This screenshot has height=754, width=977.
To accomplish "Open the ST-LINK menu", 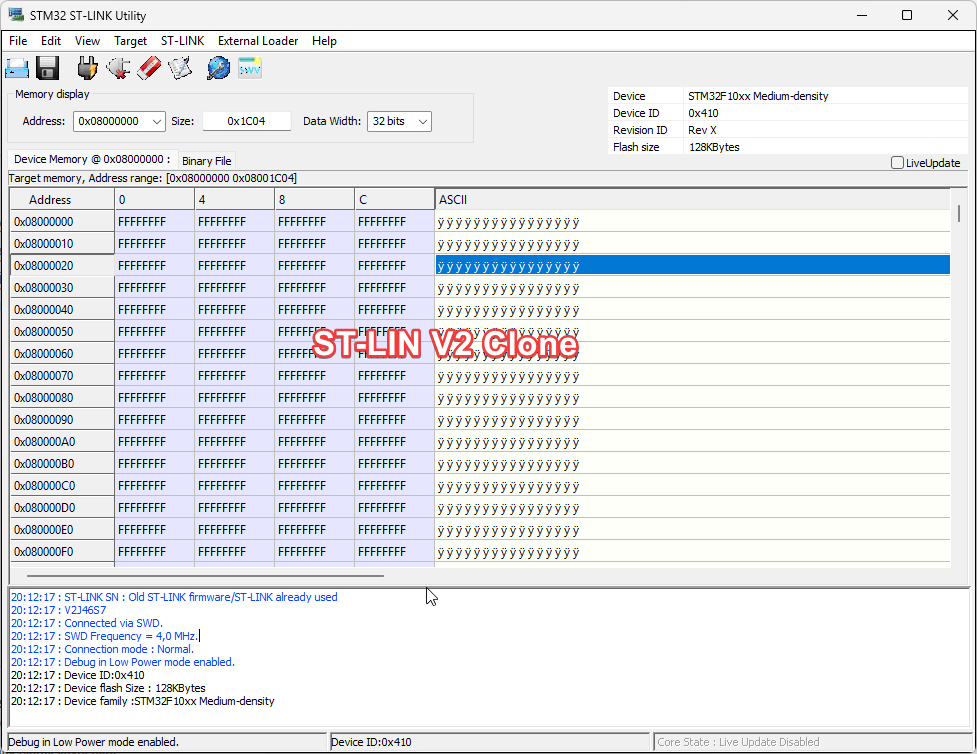I will point(183,41).
